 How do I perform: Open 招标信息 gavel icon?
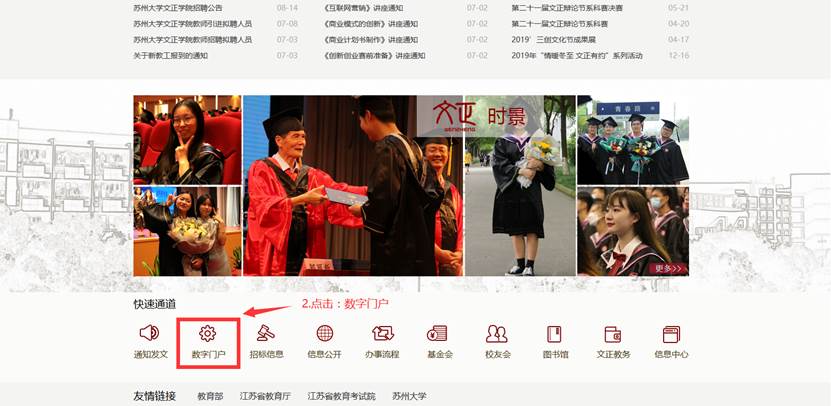[x=266, y=334]
